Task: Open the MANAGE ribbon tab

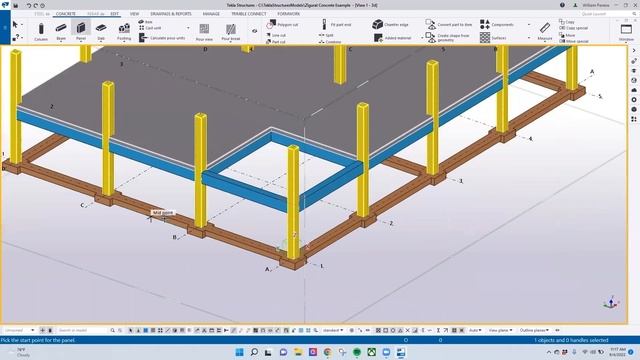Action: click(x=211, y=14)
